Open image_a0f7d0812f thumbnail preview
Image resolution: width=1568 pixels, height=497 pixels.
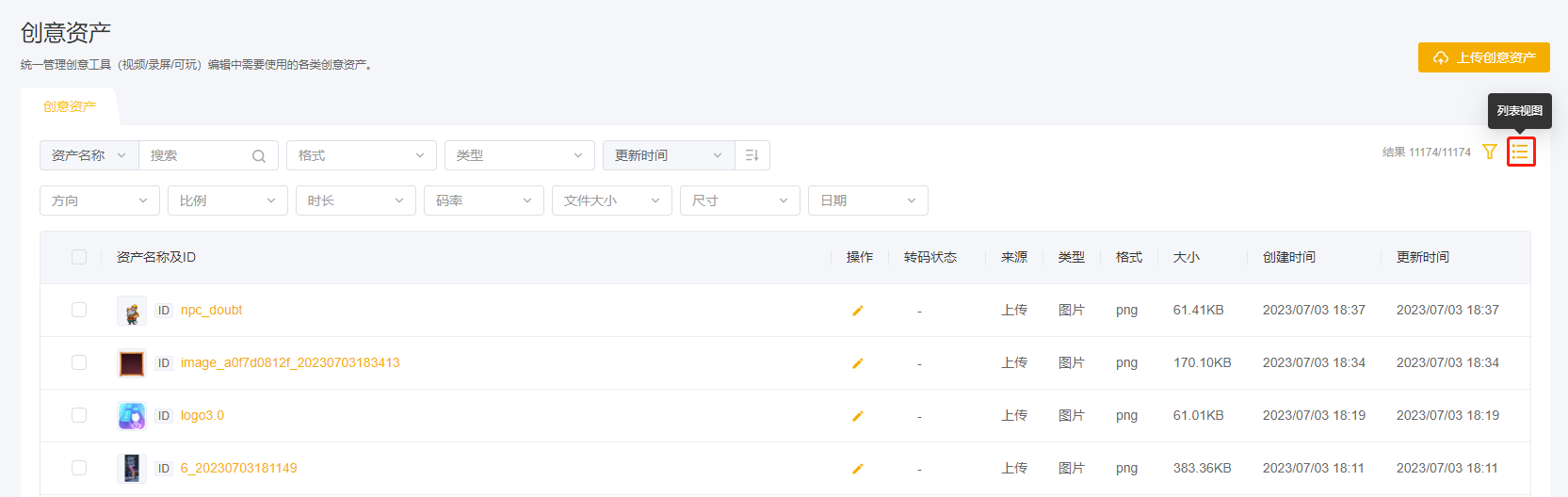pos(132,363)
